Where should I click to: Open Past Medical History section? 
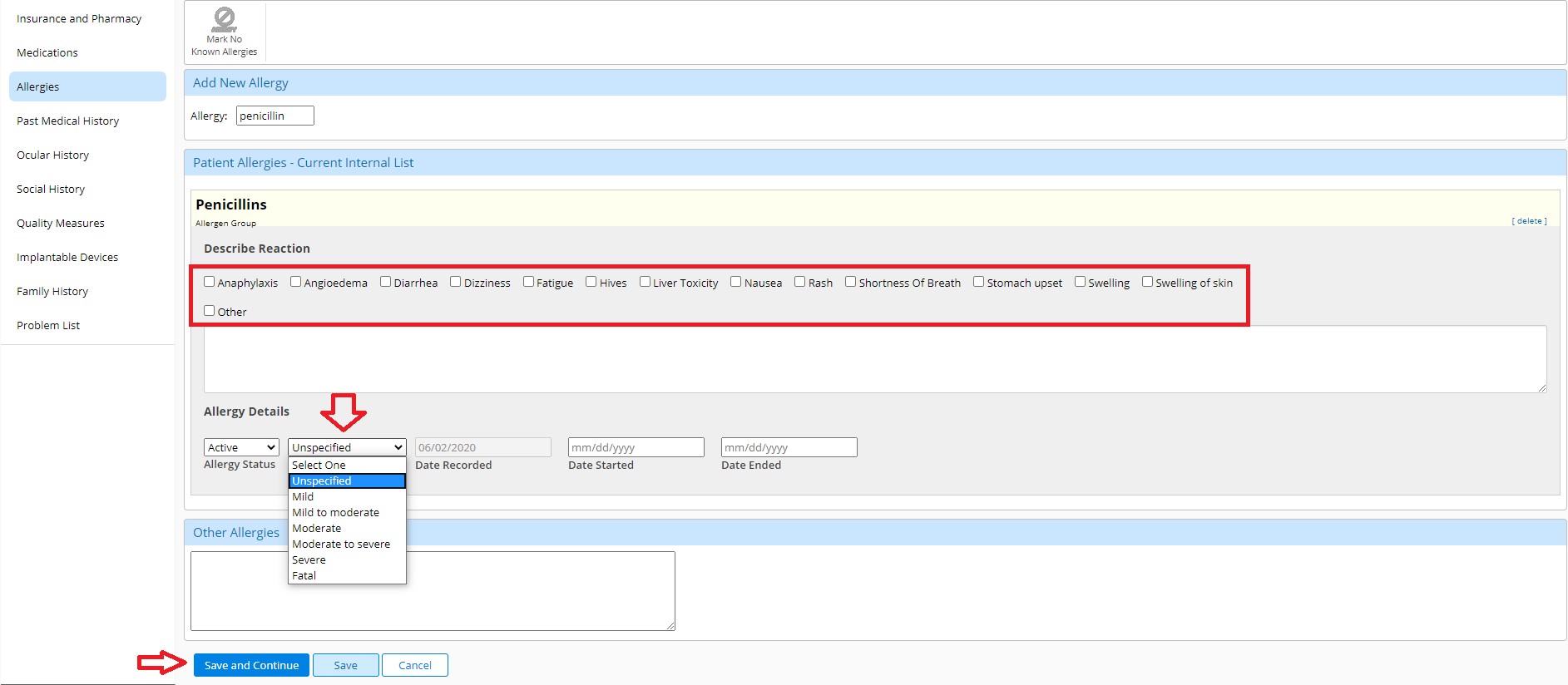87,121
